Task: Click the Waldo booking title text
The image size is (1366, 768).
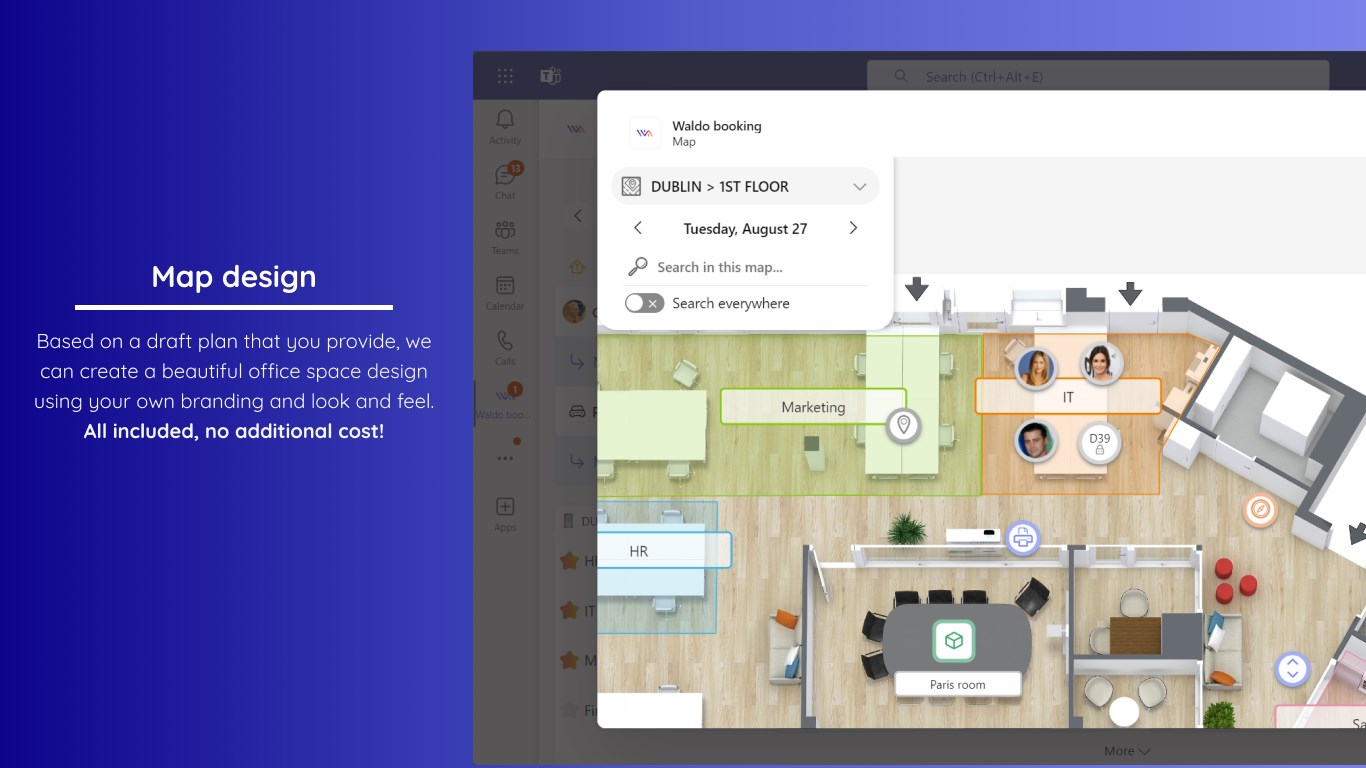Action: [717, 126]
